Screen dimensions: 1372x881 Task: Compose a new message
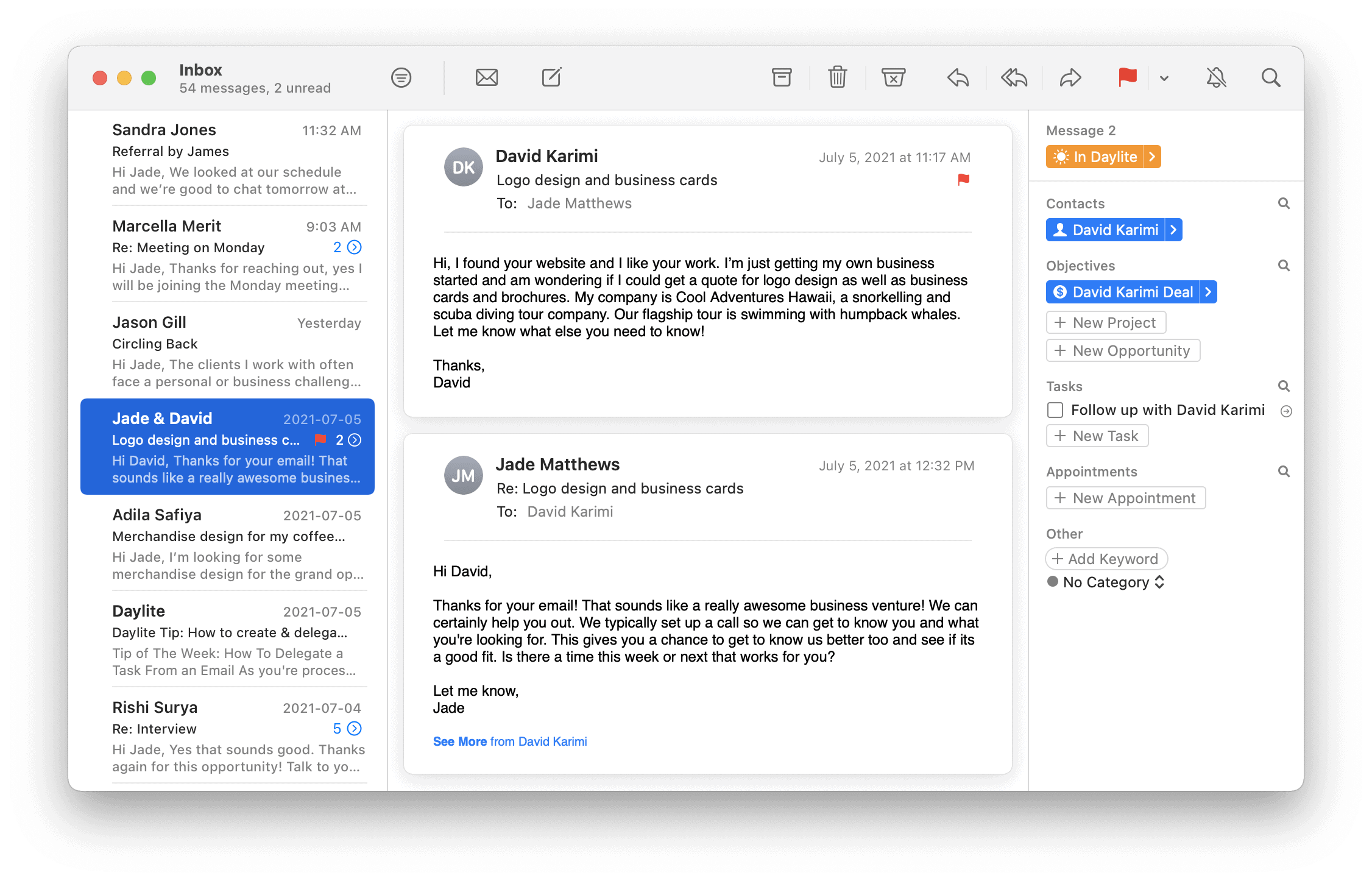click(551, 78)
